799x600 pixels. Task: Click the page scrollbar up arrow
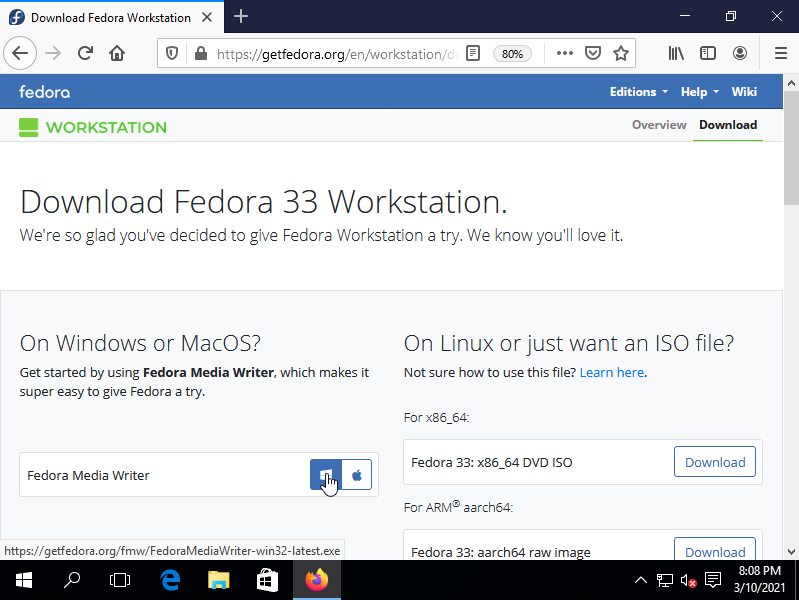pyautogui.click(x=791, y=83)
